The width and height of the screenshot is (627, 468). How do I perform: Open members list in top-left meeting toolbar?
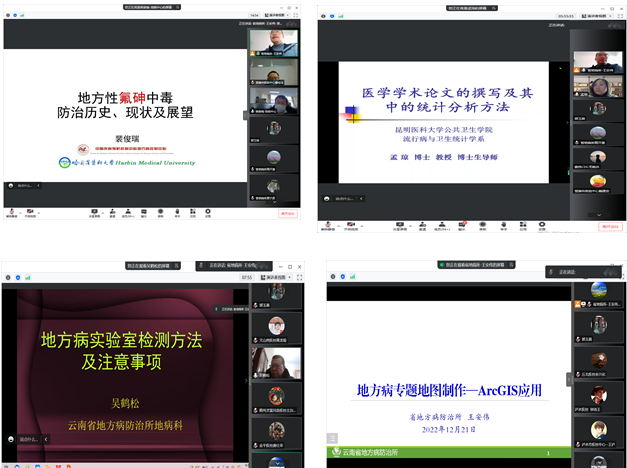pos(128,212)
